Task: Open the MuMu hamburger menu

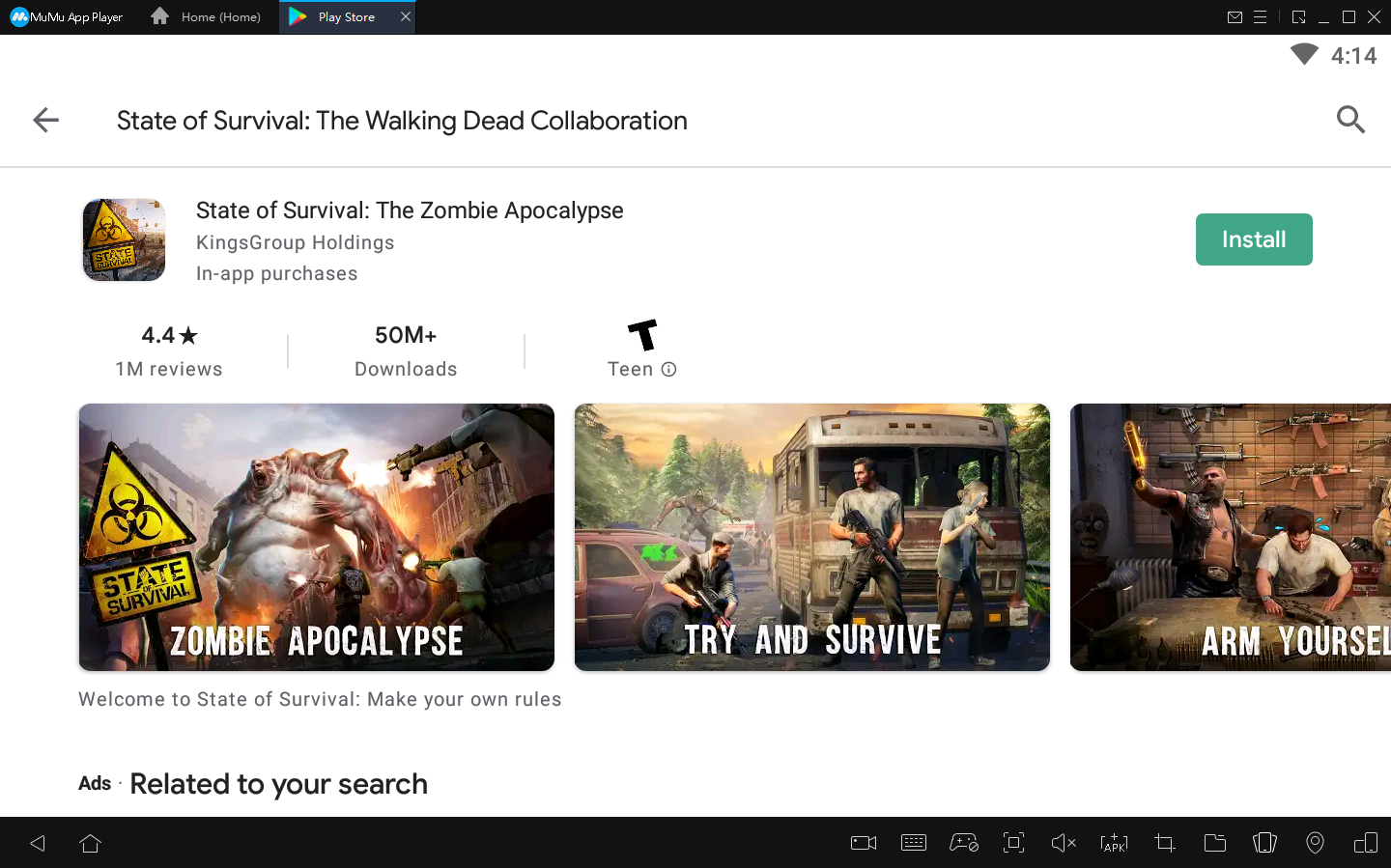Action: coord(1260,16)
